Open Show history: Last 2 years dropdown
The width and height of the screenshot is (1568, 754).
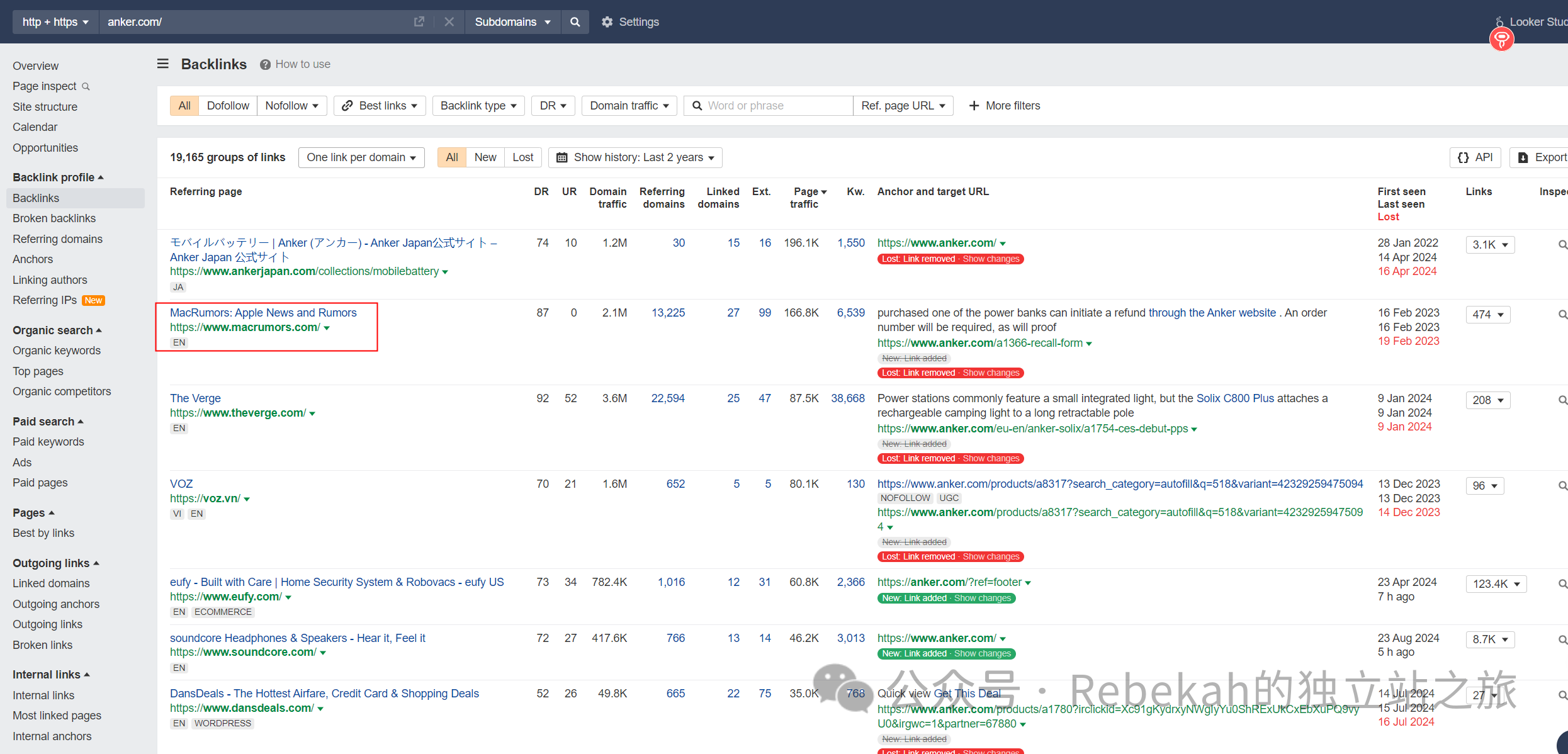coord(635,157)
